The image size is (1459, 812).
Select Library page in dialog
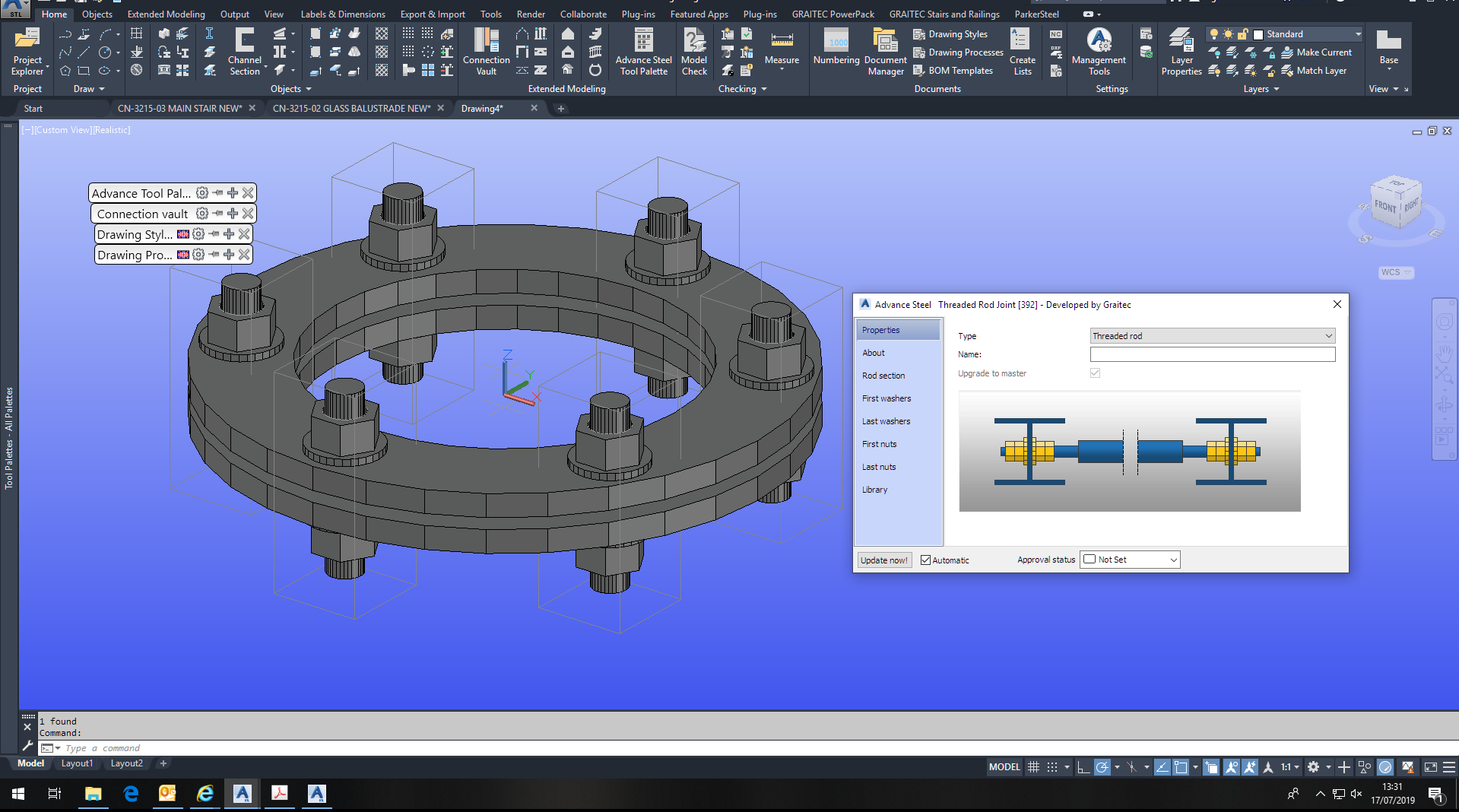(x=875, y=490)
